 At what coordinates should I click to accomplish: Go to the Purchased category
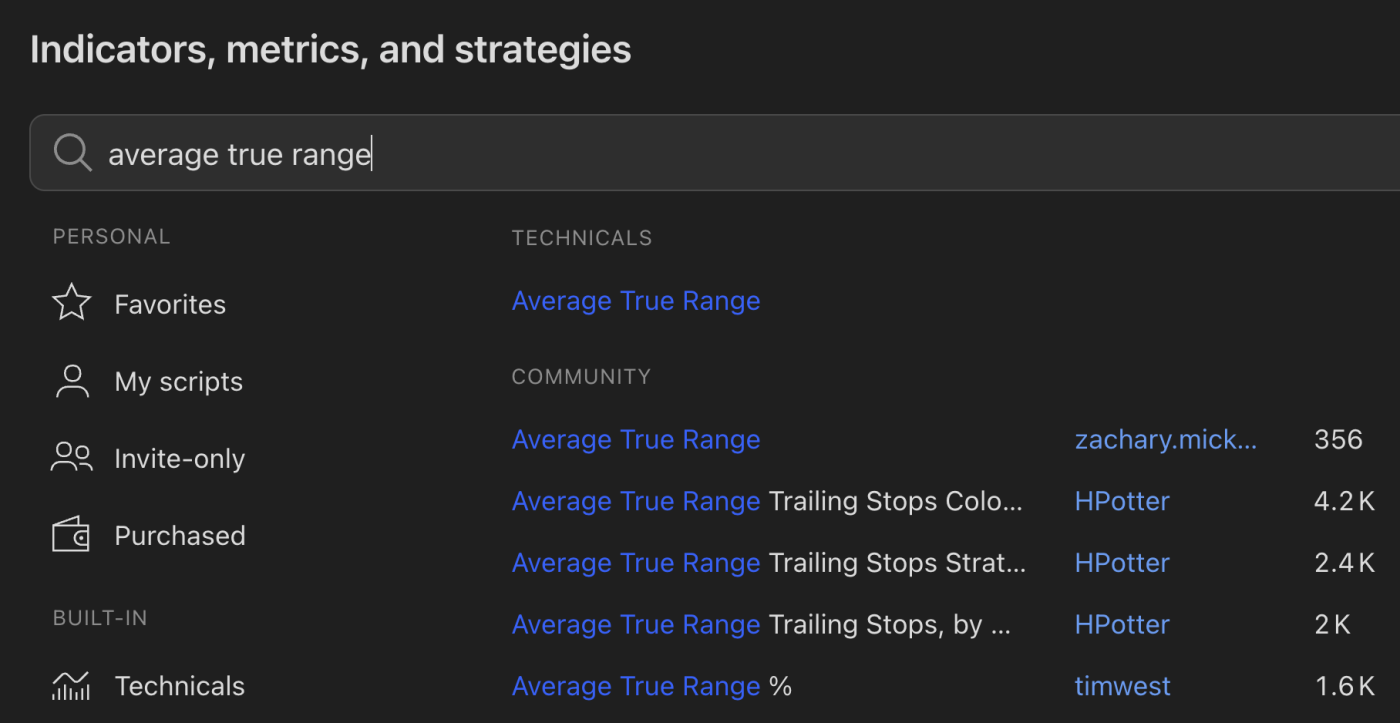click(x=179, y=536)
